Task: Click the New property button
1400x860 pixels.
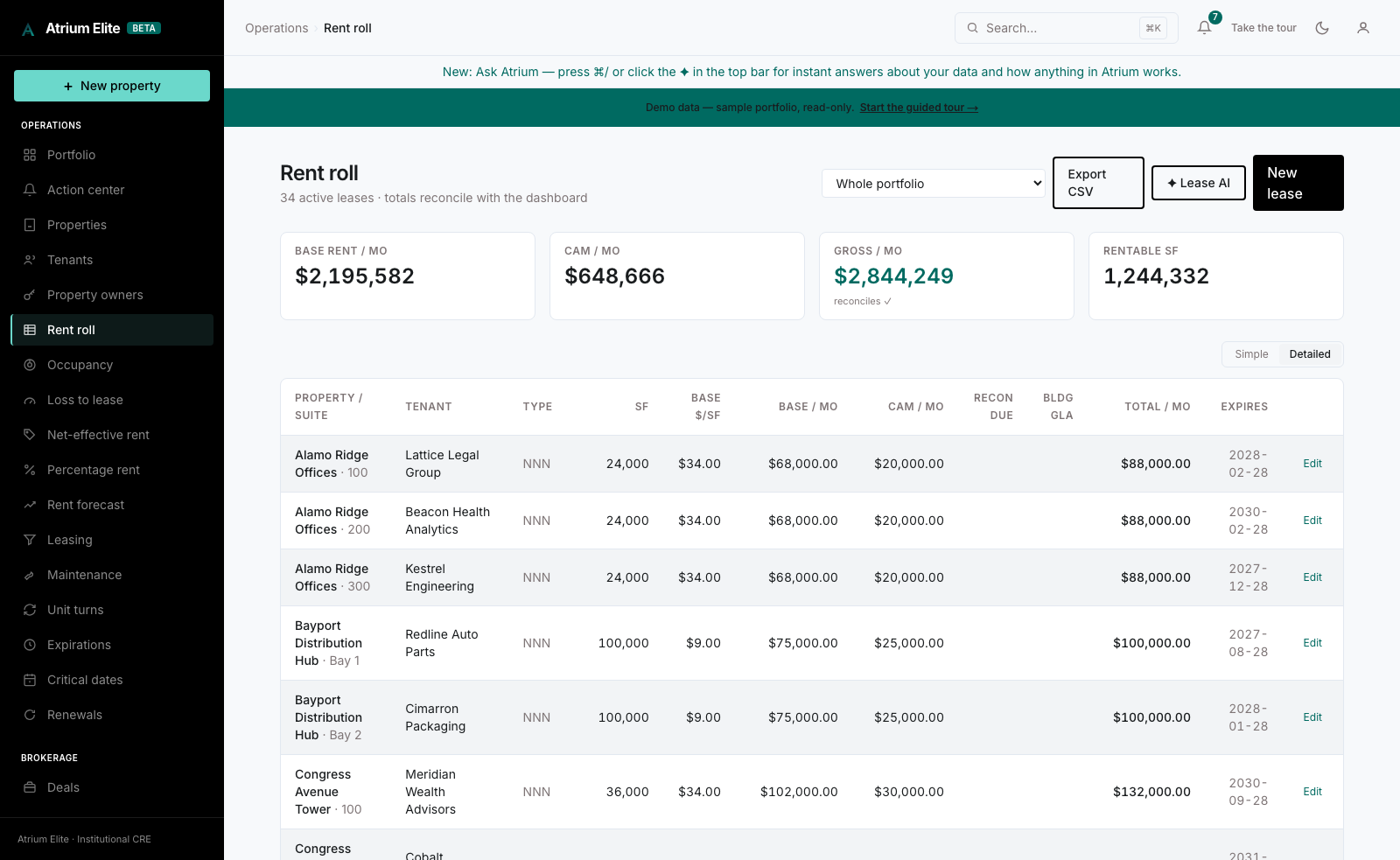Action: (112, 86)
